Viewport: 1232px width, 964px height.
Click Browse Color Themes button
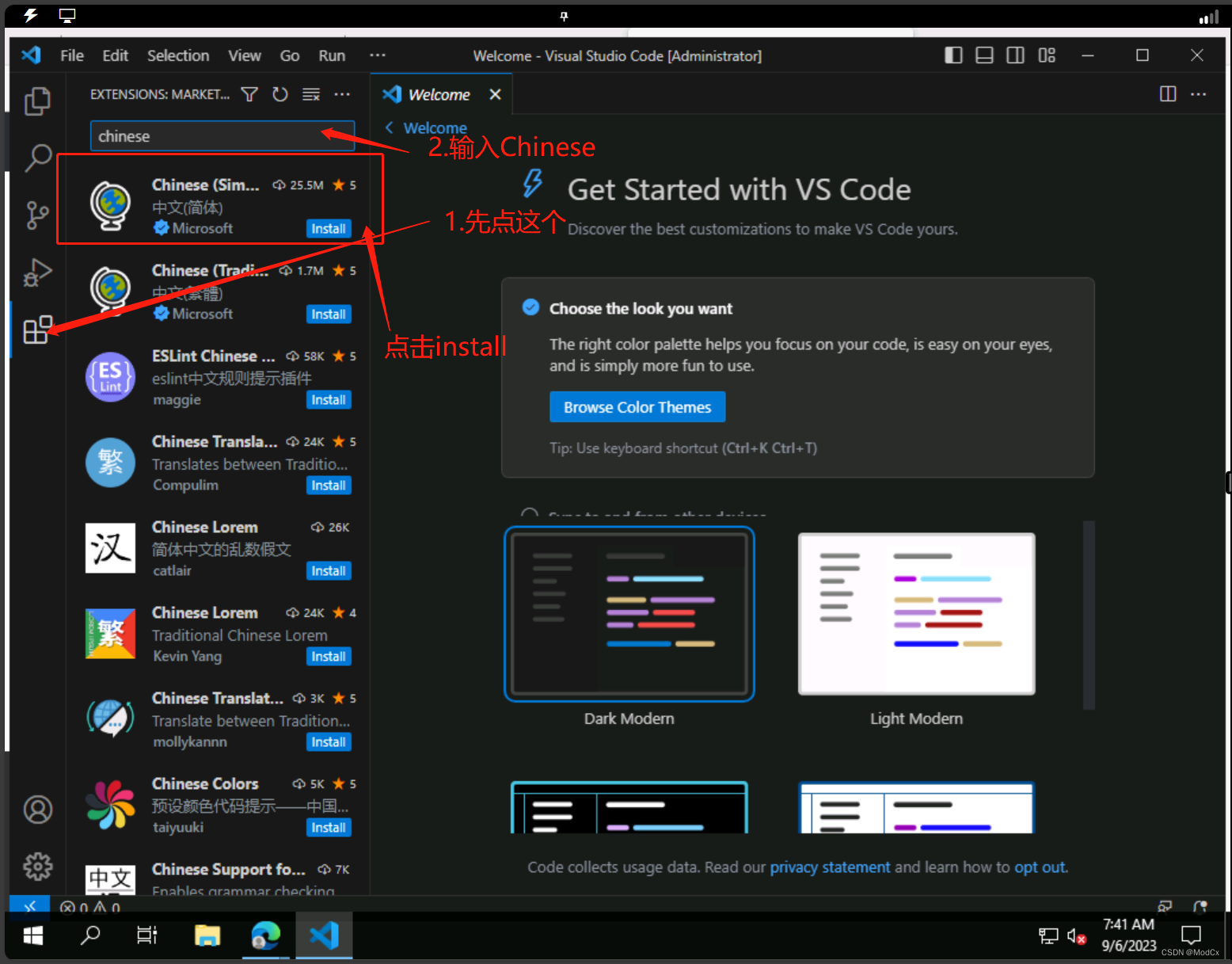pos(637,407)
